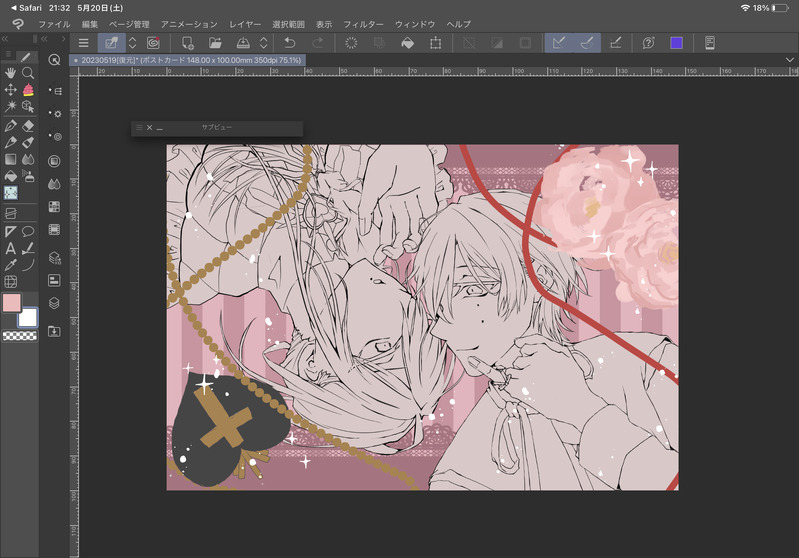Select the transparent checkered color
Viewport: 799px width, 558px height.
tap(20, 336)
